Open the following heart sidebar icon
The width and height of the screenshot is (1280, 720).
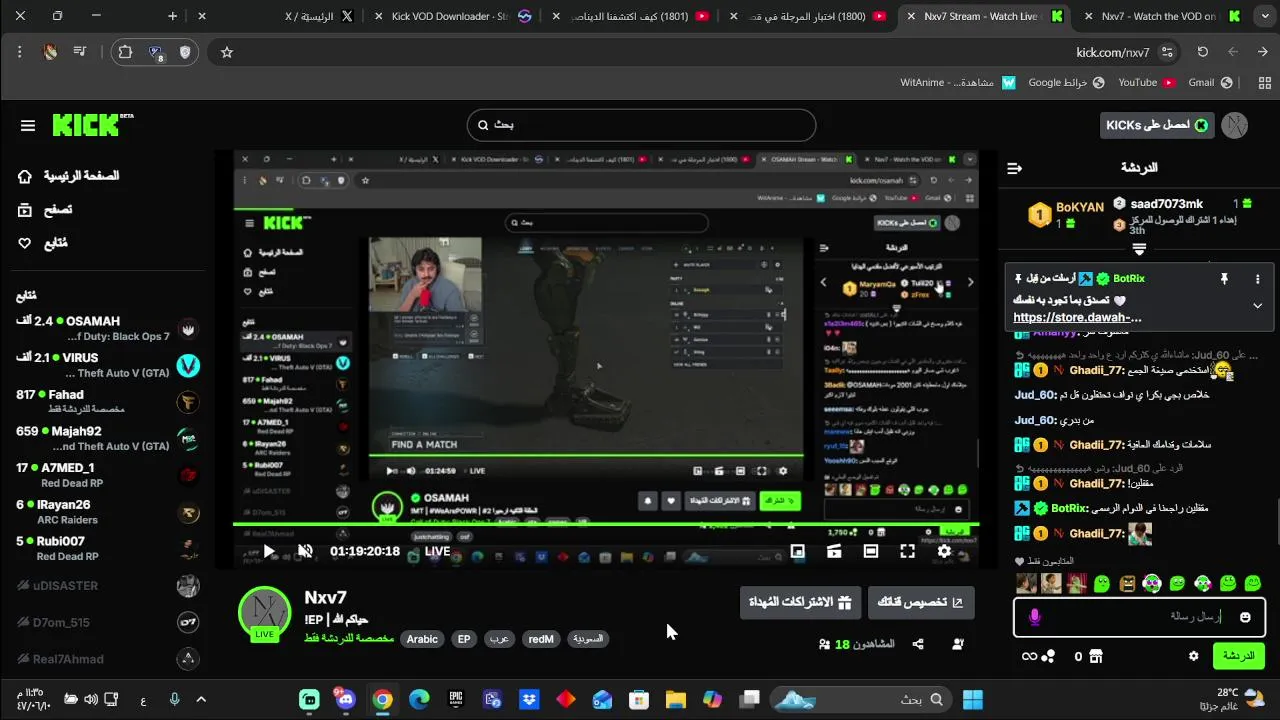(x=25, y=243)
